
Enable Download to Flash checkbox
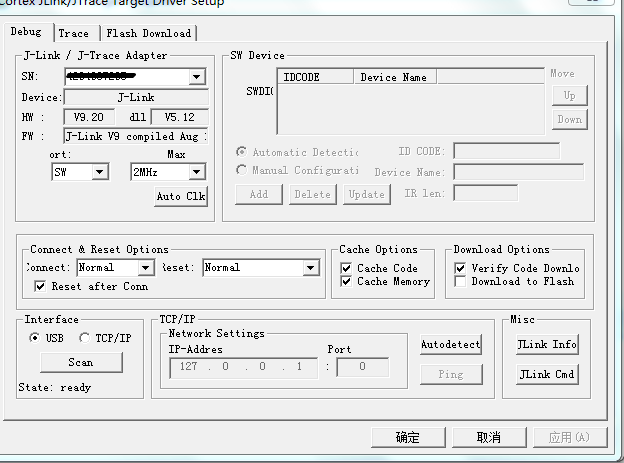[460, 282]
